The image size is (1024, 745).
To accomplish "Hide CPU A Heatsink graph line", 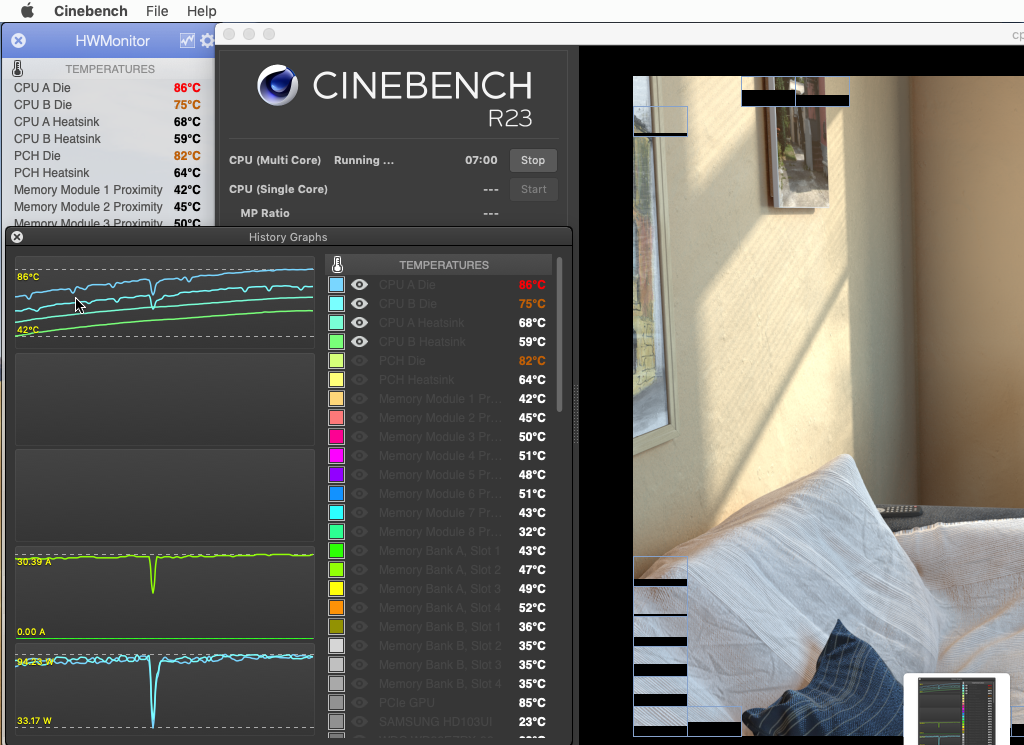I will click(x=359, y=323).
